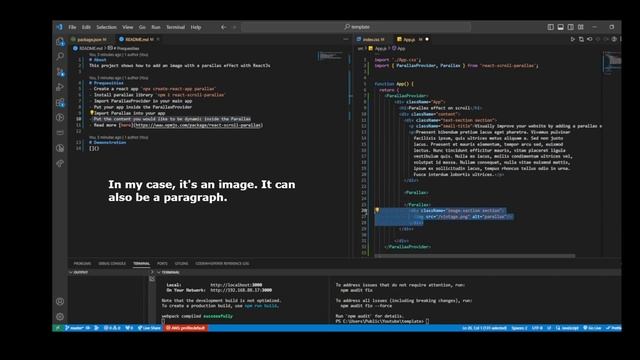The image size is (640, 360).
Task: Open the Run and Debug view
Action: (60, 87)
